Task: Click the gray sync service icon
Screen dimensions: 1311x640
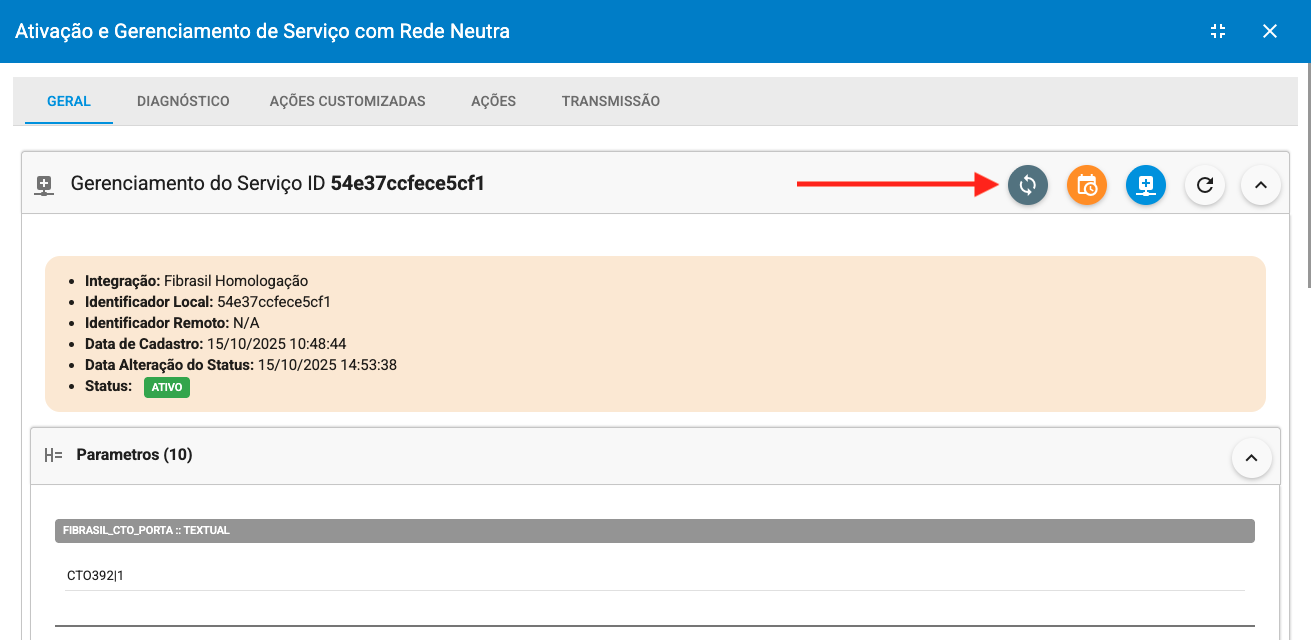Action: 1027,185
